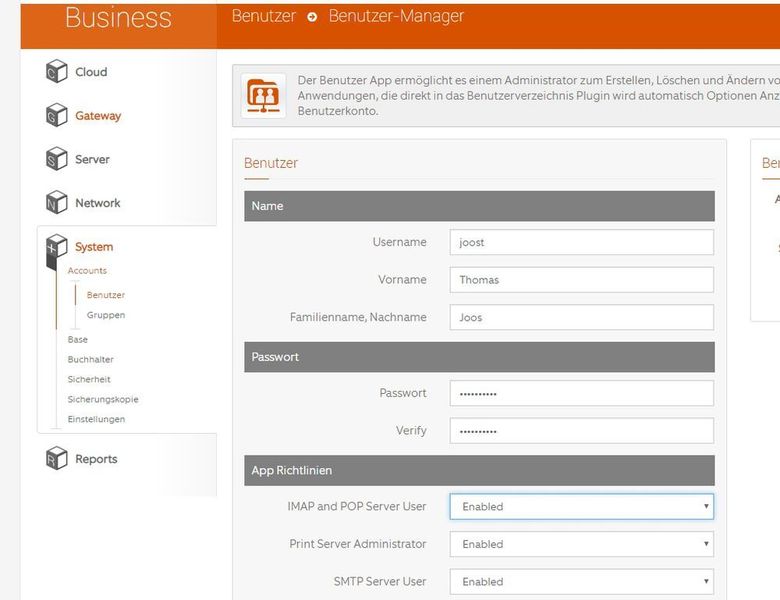Image resolution: width=780 pixels, height=600 pixels.
Task: Open the Print Server Administrator dropdown
Action: (581, 544)
